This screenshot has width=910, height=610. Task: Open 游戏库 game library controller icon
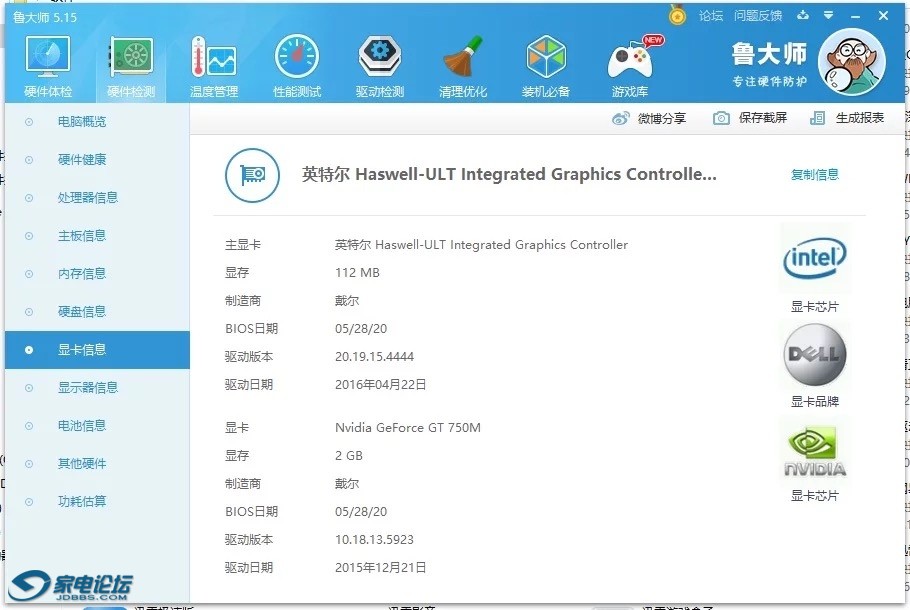coord(631,58)
